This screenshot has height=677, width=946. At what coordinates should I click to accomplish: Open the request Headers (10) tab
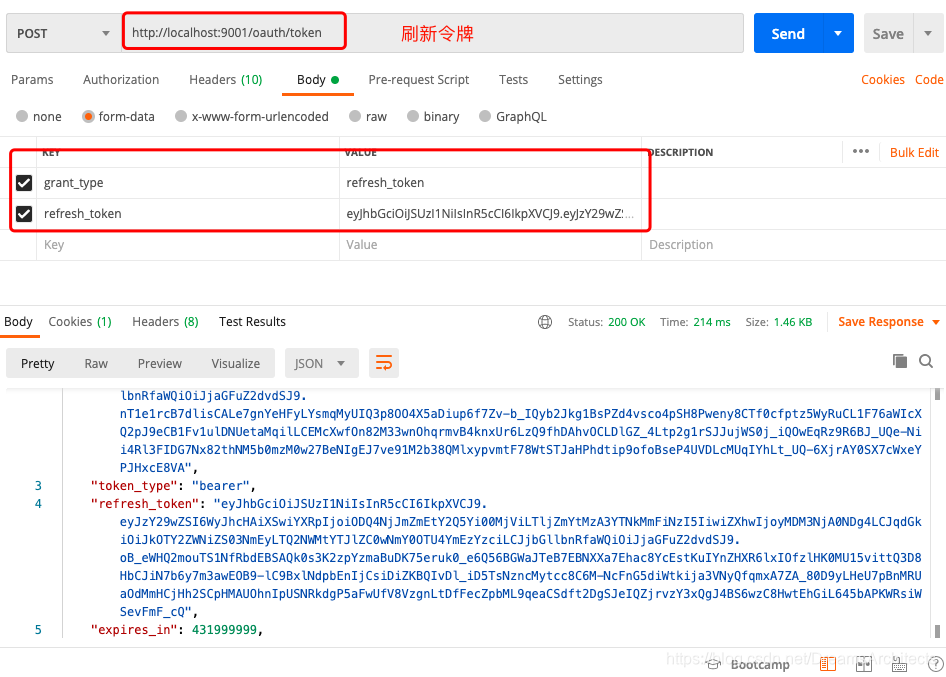click(226, 80)
